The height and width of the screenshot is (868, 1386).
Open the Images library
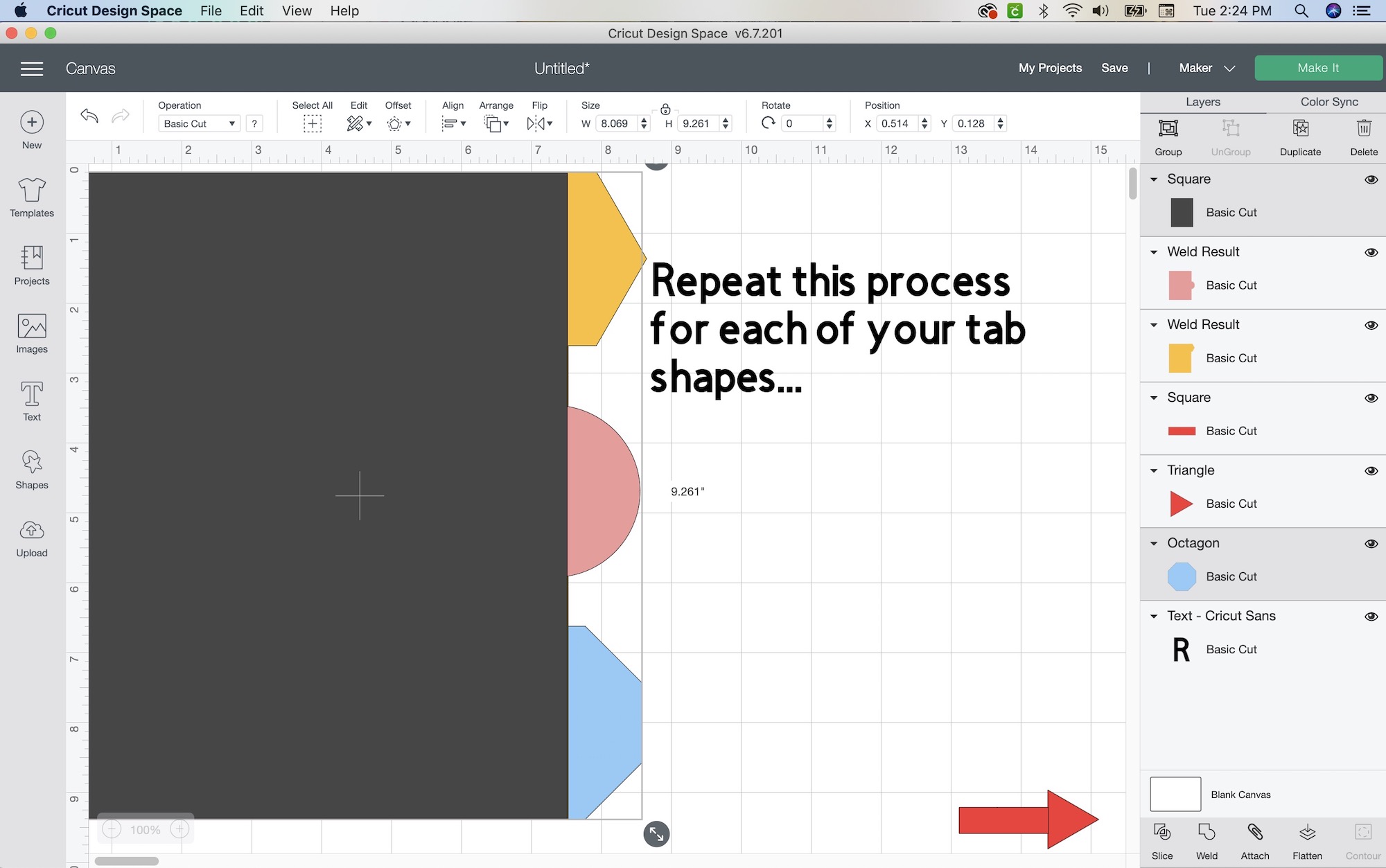tap(32, 334)
